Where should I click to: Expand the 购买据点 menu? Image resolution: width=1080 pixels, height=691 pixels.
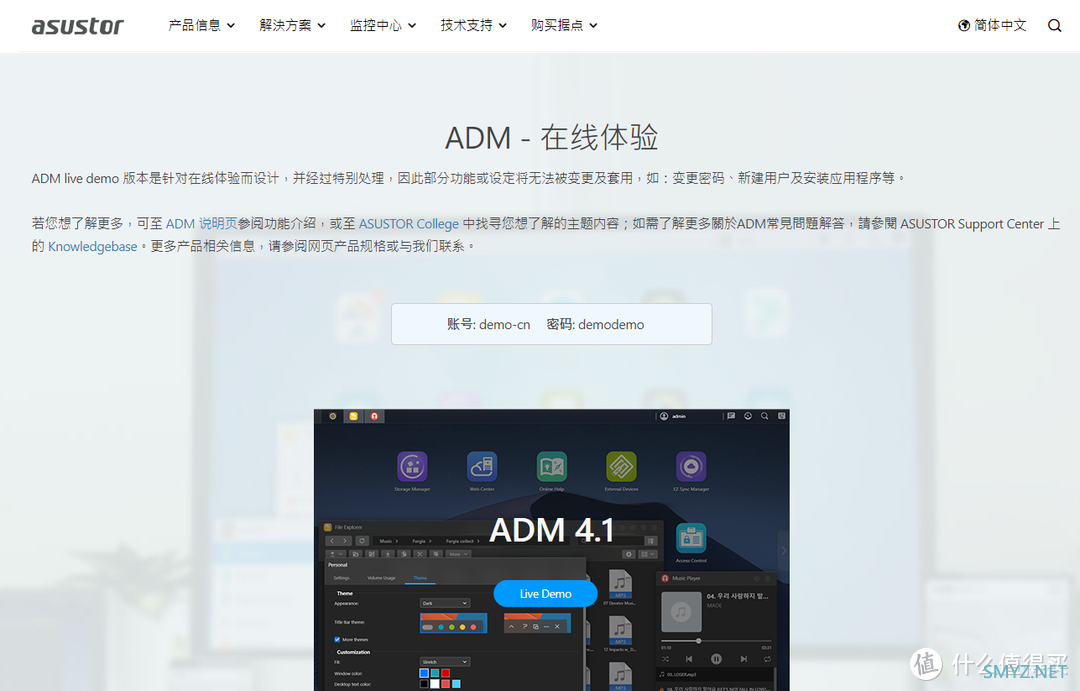(563, 25)
